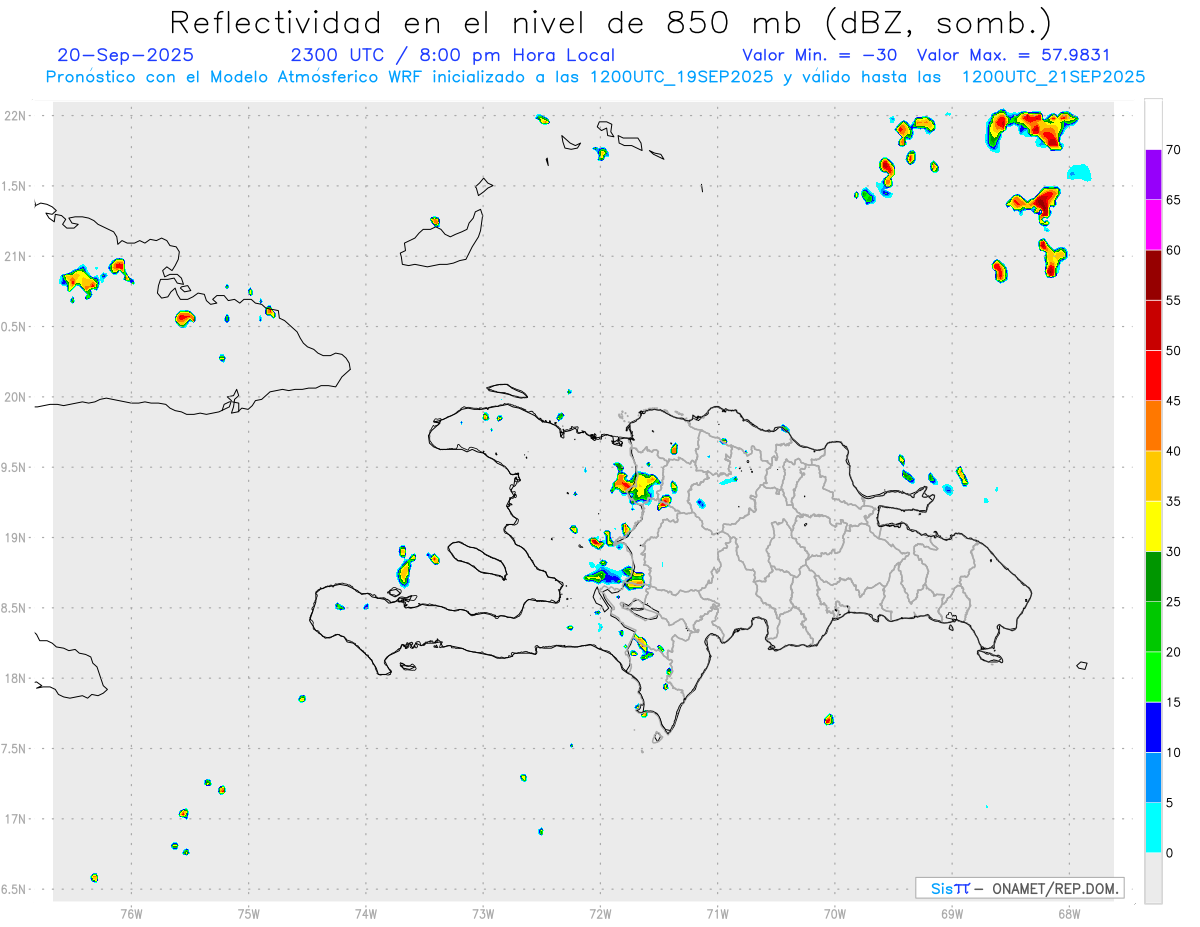Screen dimensions: 1200x927
Task: Choose the dark blue 10–15 dBZ colorbar segment
Action: tap(1153, 727)
